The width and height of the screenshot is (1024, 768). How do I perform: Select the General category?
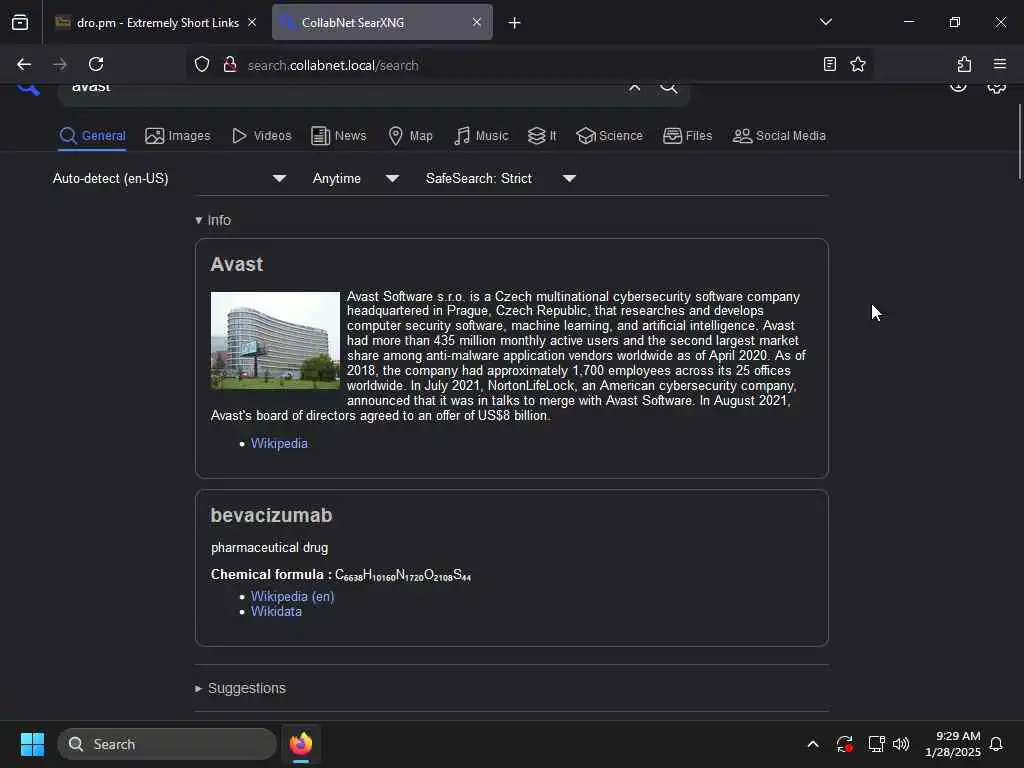point(92,136)
